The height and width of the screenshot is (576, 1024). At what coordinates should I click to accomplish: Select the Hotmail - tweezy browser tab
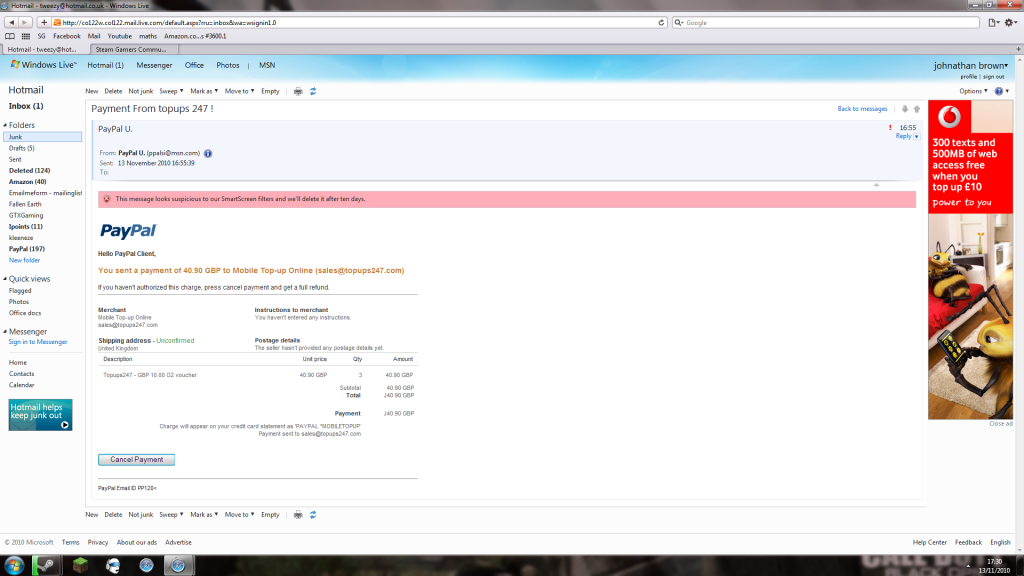tap(42, 49)
